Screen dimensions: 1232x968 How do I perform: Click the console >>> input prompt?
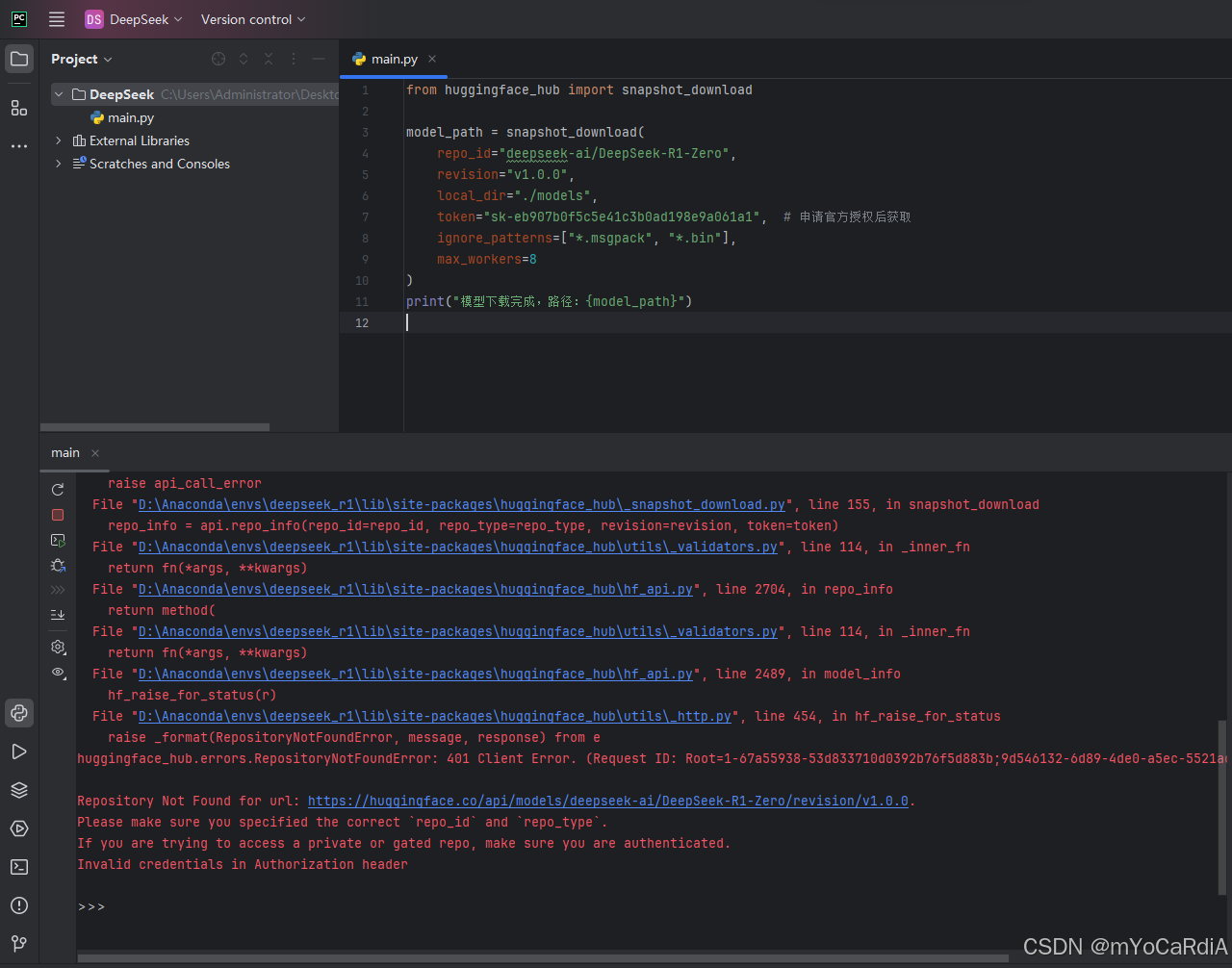(91, 906)
